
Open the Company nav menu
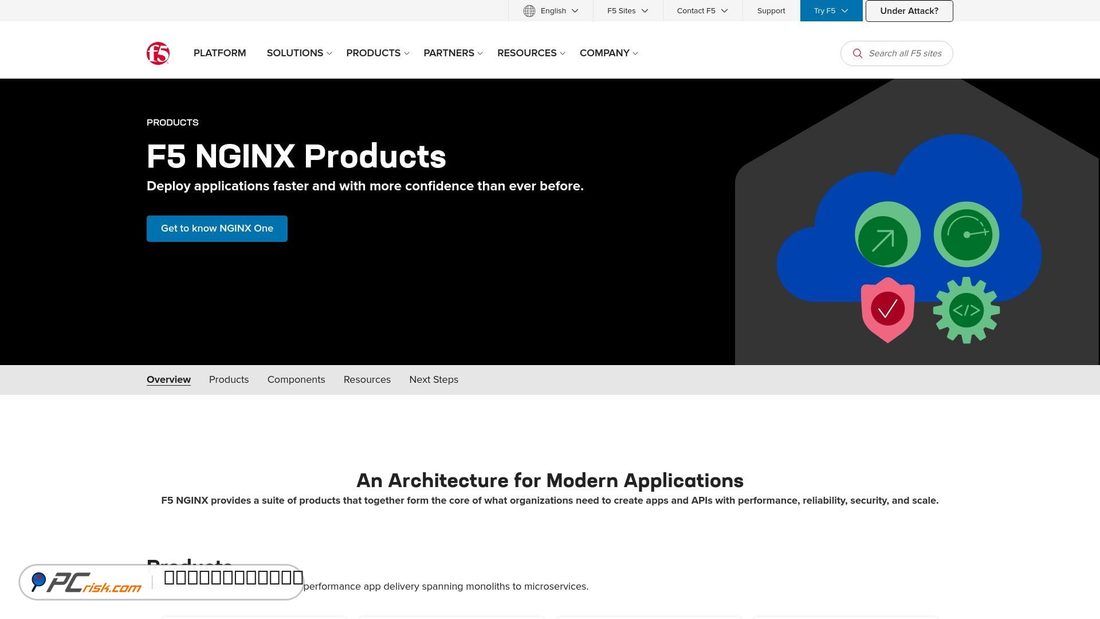609,53
